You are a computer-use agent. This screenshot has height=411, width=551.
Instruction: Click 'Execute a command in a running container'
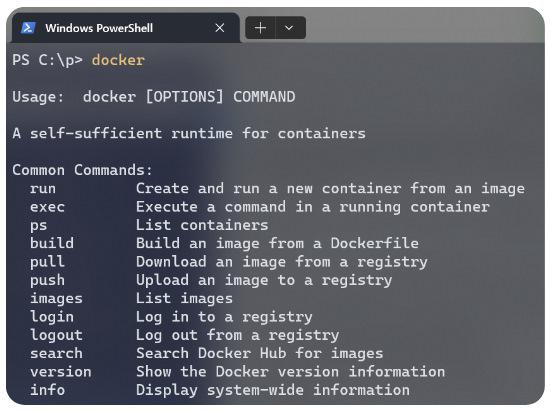(313, 207)
